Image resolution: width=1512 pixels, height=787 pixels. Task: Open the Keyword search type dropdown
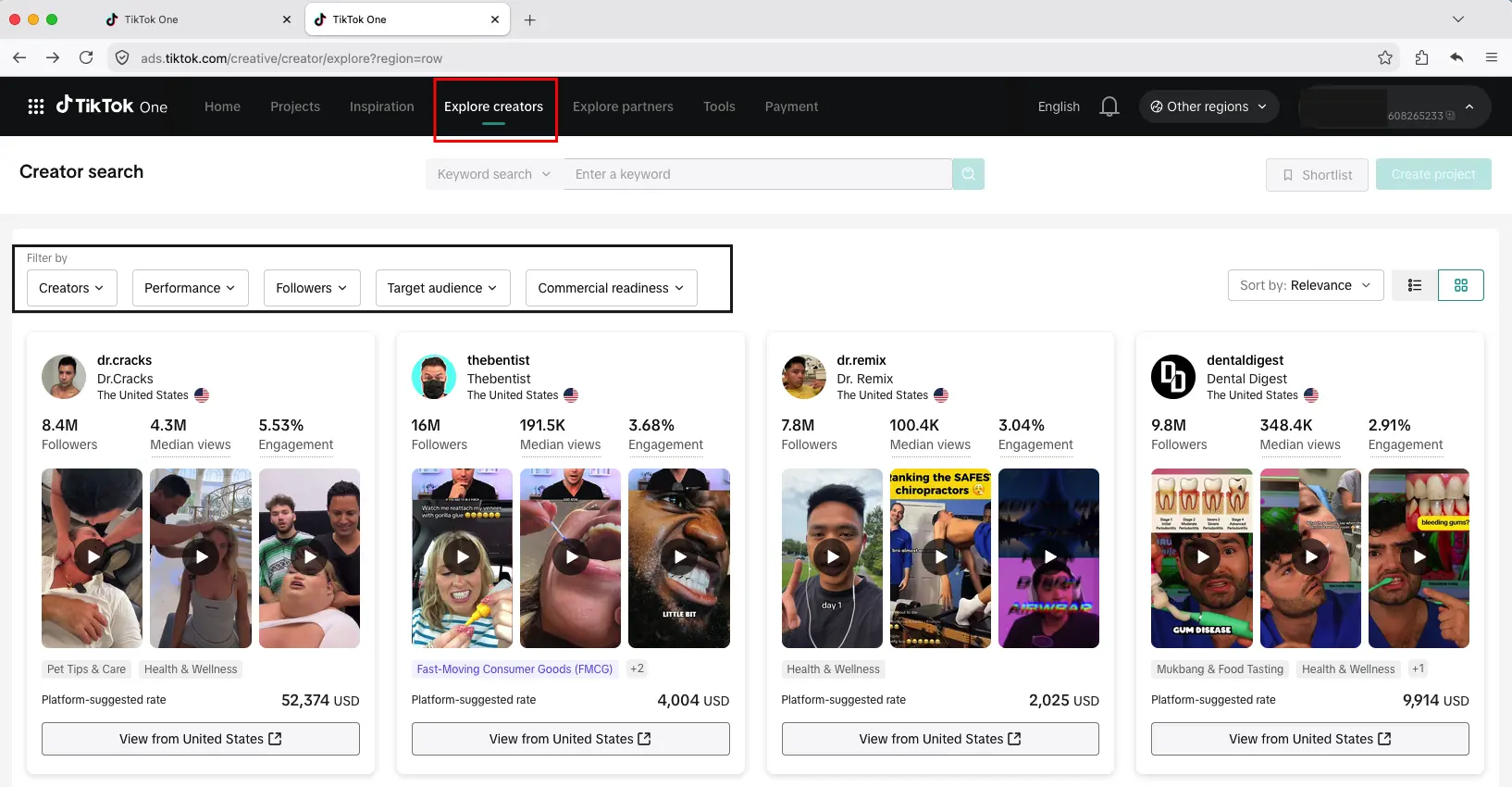coord(494,174)
